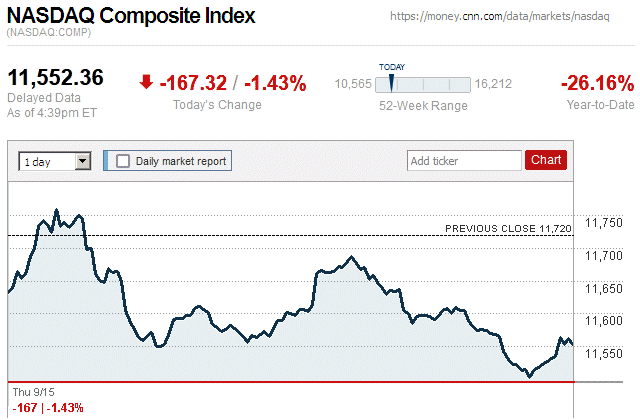Click the -26.16% Year-to-Date figure
This screenshot has height=420, width=640.
click(597, 82)
